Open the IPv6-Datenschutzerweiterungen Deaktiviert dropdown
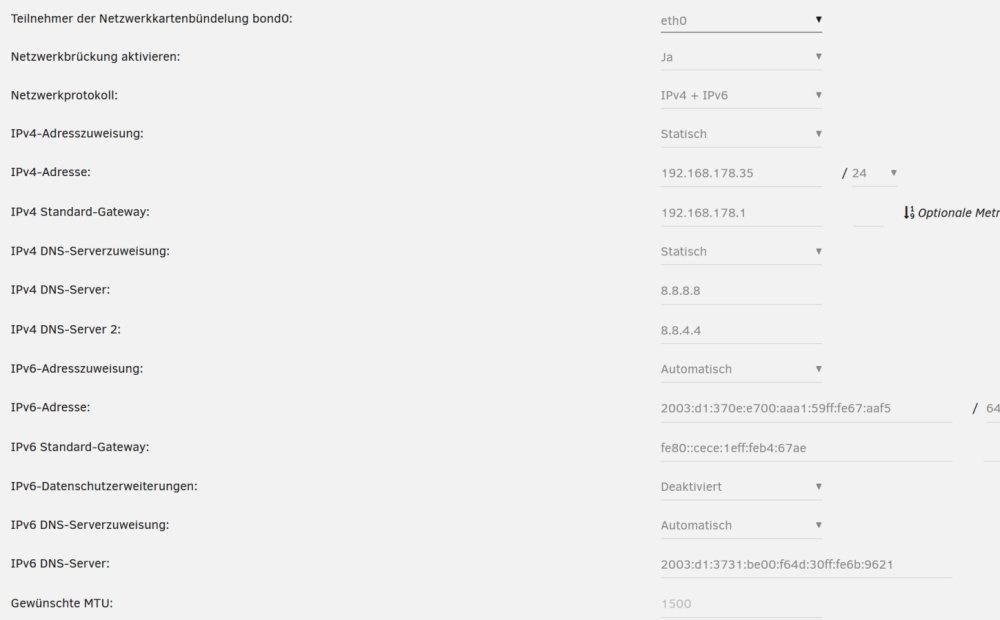The image size is (1000, 620). tap(741, 487)
